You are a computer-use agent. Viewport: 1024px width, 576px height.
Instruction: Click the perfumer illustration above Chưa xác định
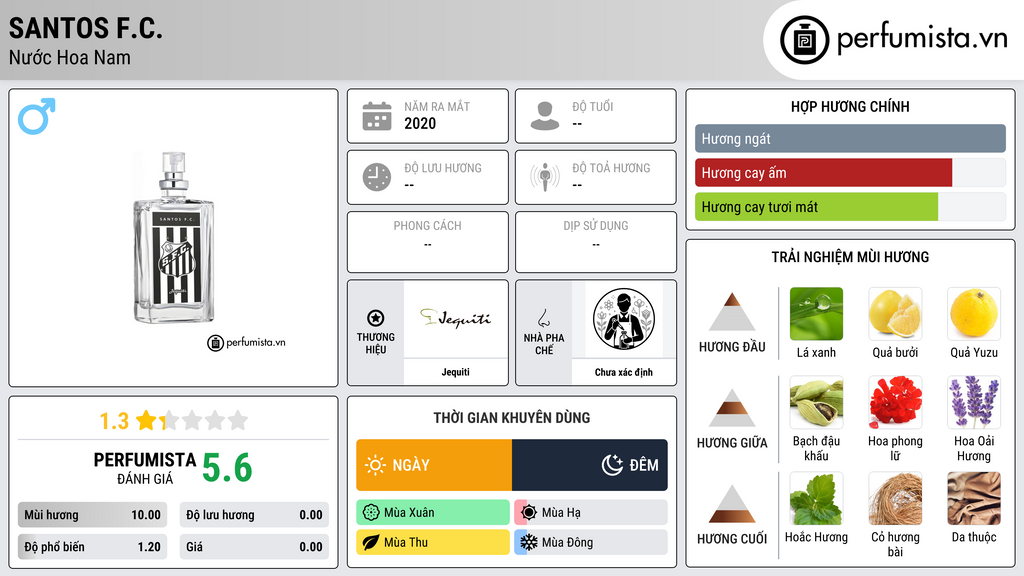tap(624, 319)
